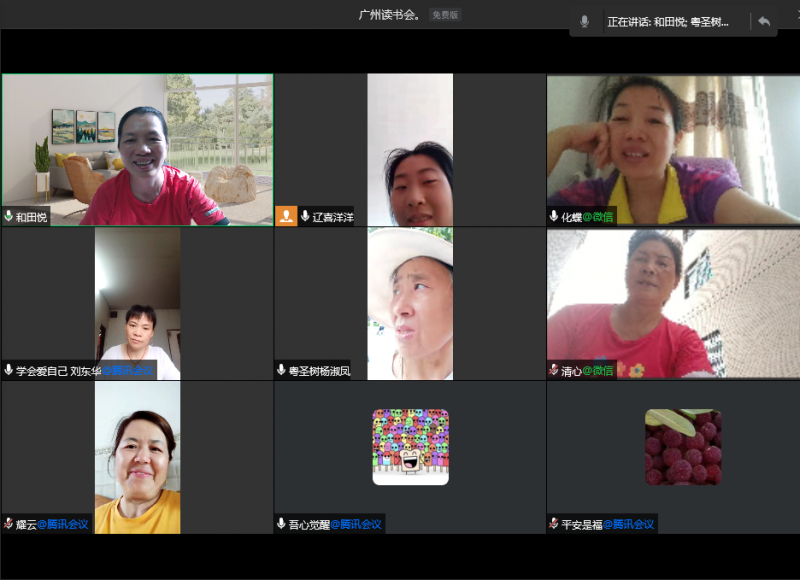Click the muted mic icon beside 平安是福

(554, 523)
